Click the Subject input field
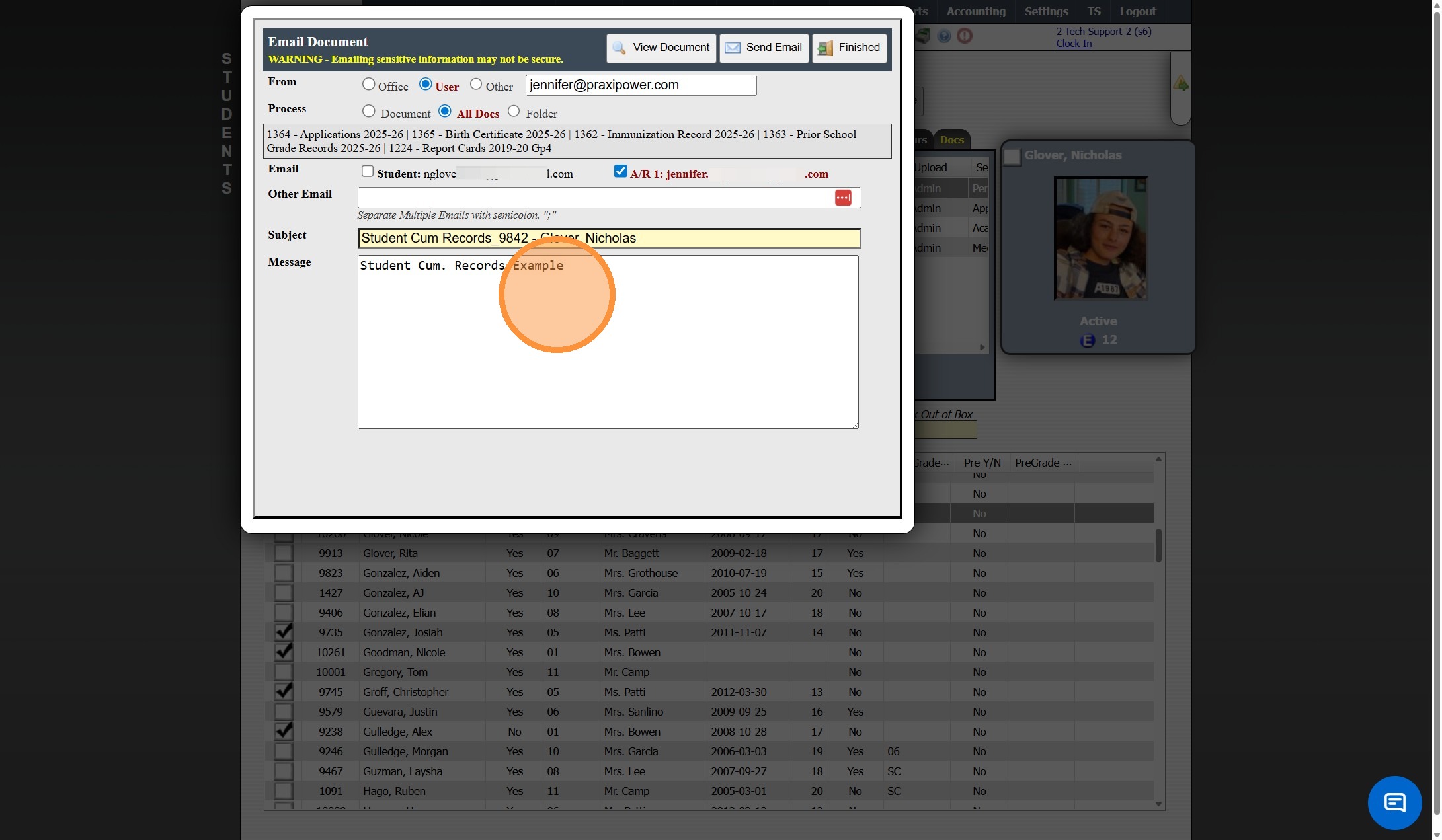This screenshot has width=1442, height=840. 608,239
